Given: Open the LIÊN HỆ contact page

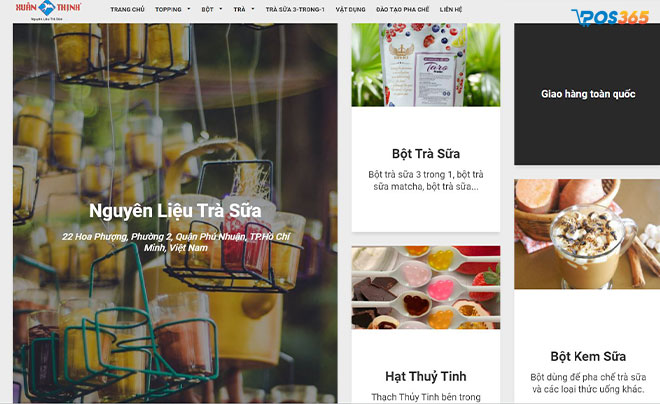Looking at the screenshot, I should 451,9.
